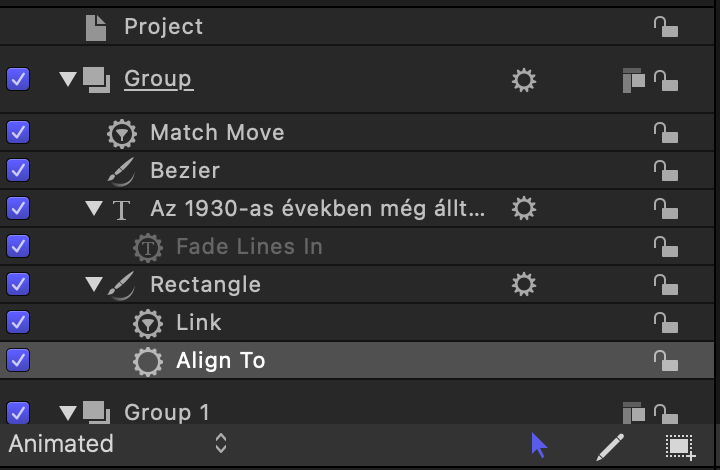Collapse the Az 1930-as text layer
Image resolution: width=720 pixels, height=470 pixels.
pos(94,208)
